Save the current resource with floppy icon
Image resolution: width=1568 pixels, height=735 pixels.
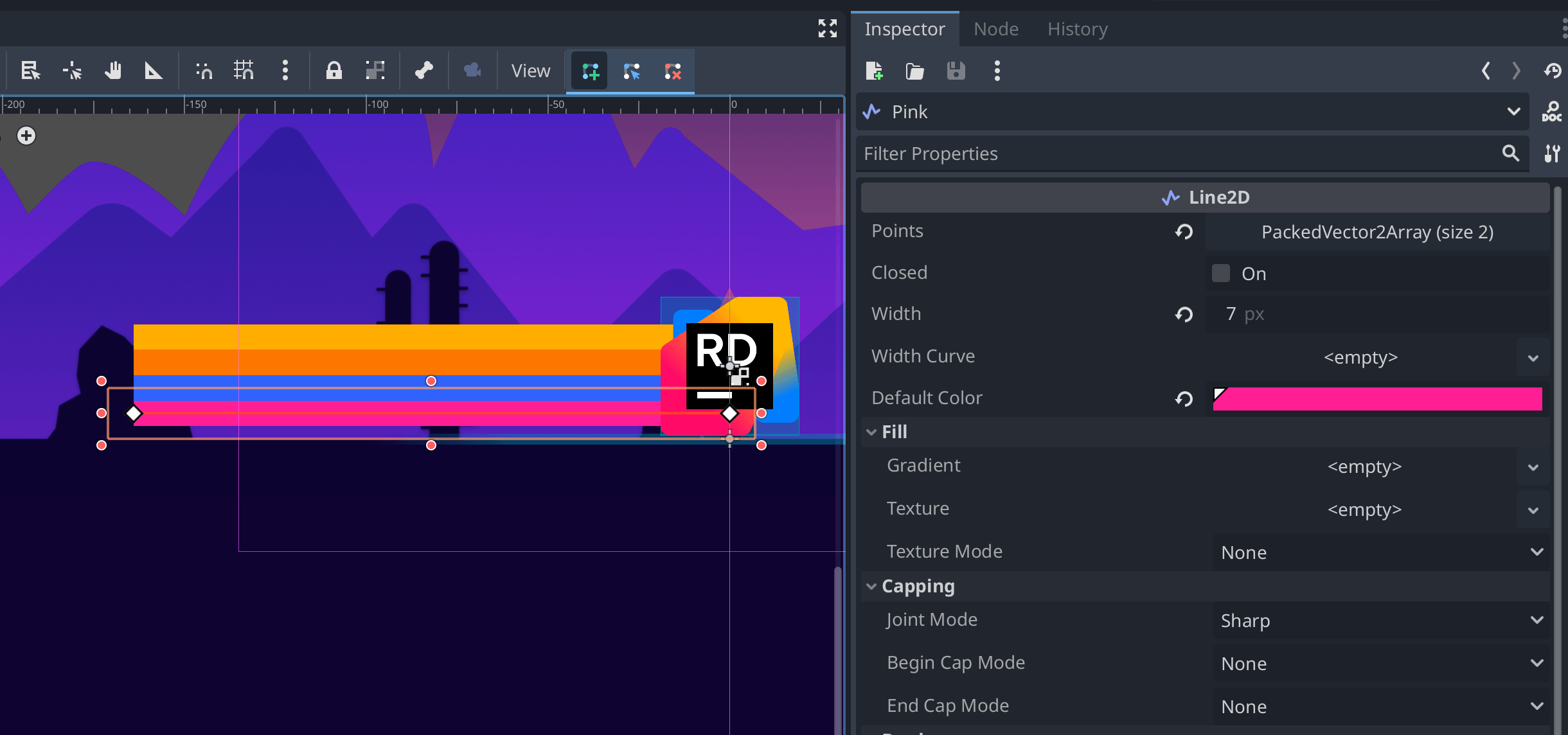coord(956,71)
